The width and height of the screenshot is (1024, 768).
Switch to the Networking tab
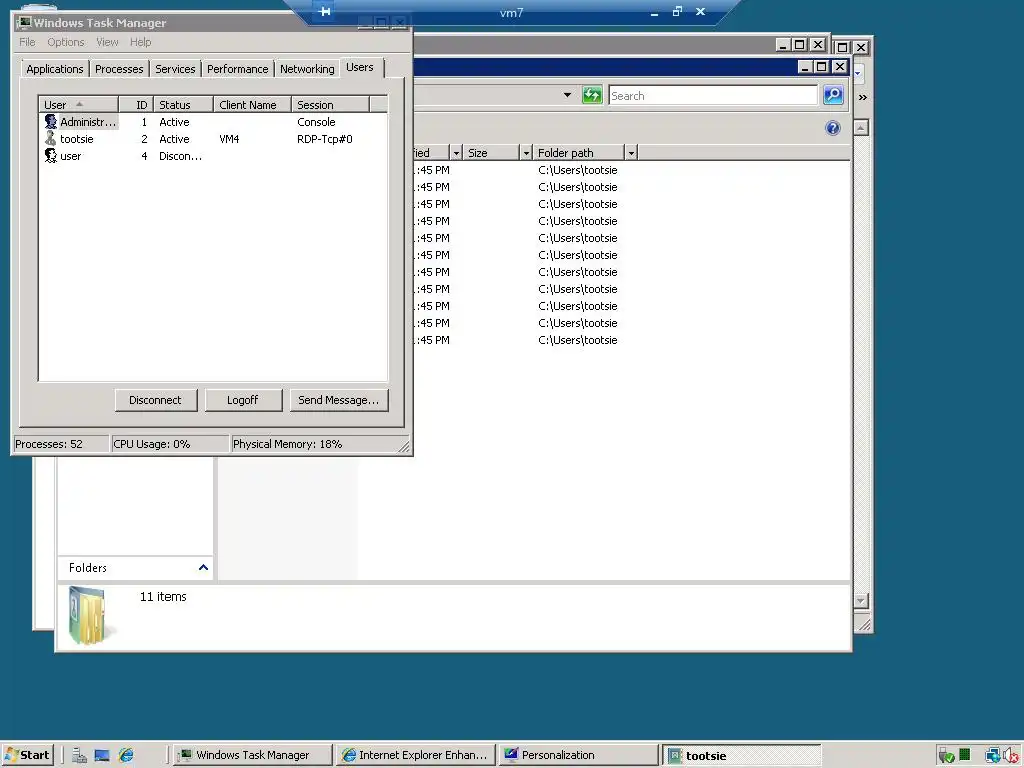(x=307, y=69)
